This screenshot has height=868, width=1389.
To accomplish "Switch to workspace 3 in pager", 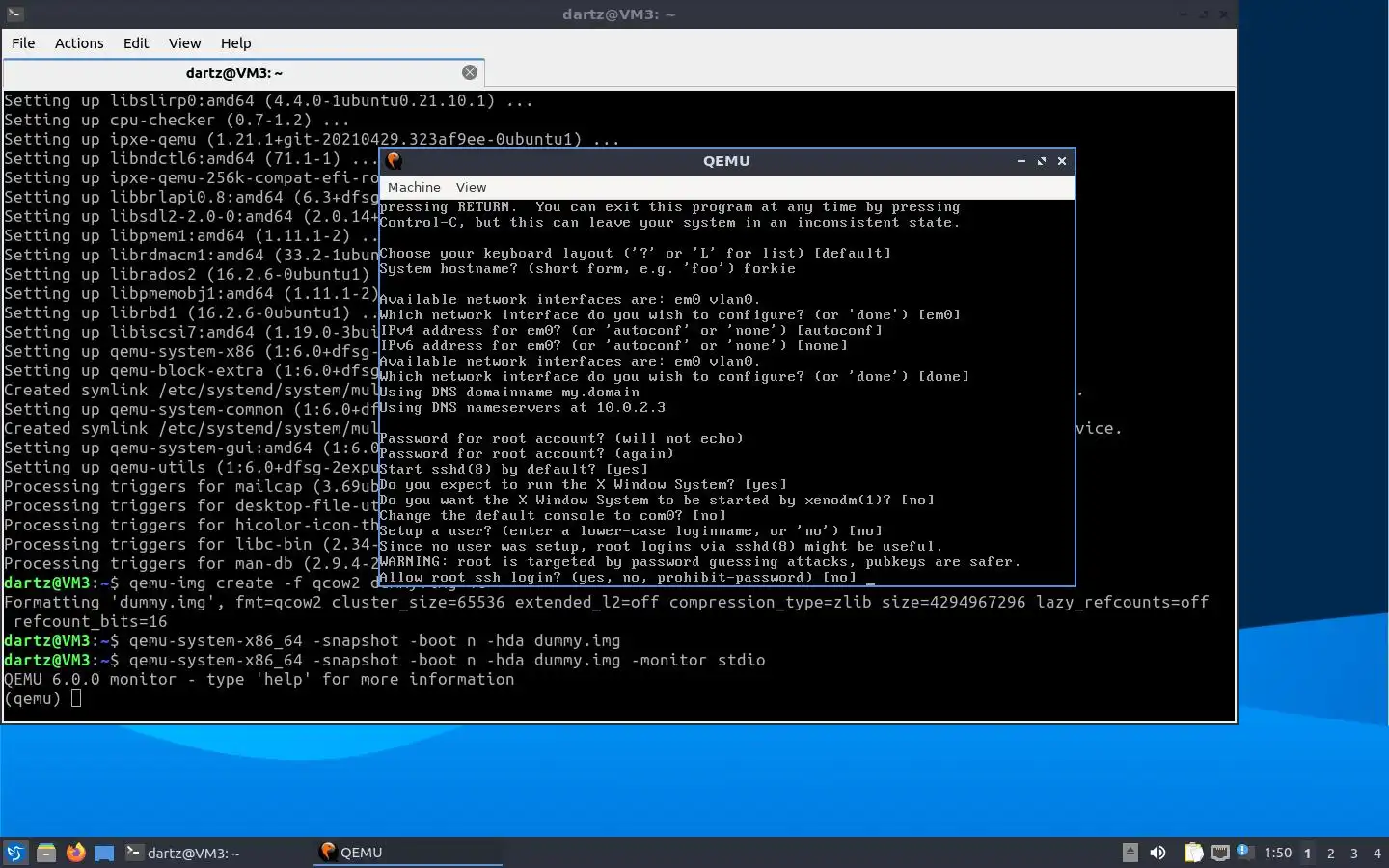I will [1354, 853].
